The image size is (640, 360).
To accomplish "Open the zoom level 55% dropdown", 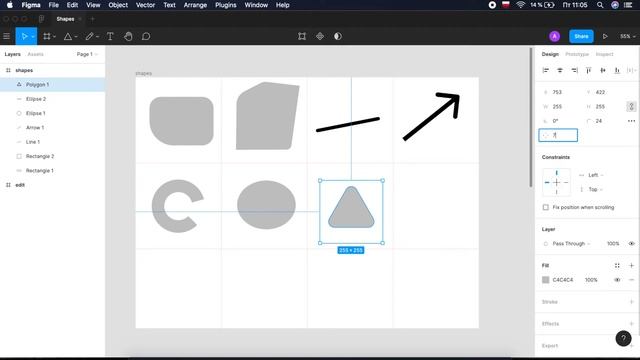I will tap(627, 36).
